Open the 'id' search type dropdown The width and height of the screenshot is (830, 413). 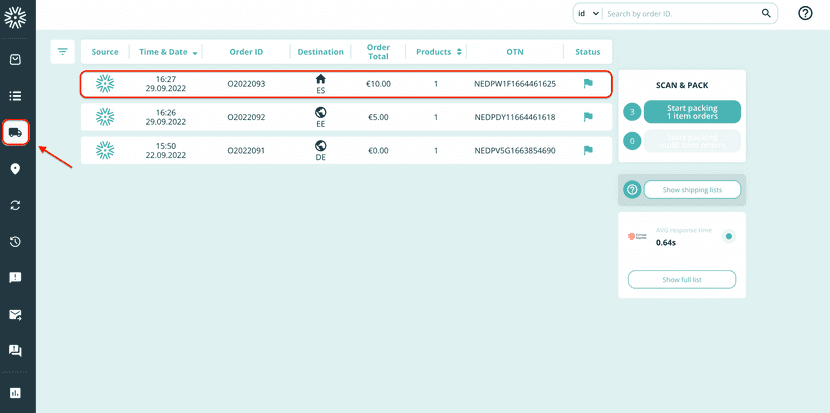point(587,14)
